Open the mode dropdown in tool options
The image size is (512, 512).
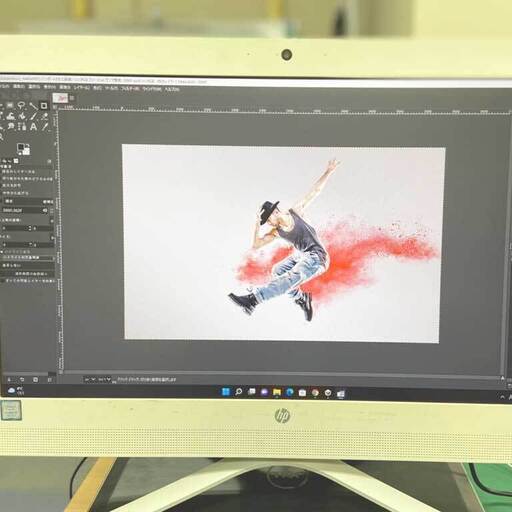[28, 201]
